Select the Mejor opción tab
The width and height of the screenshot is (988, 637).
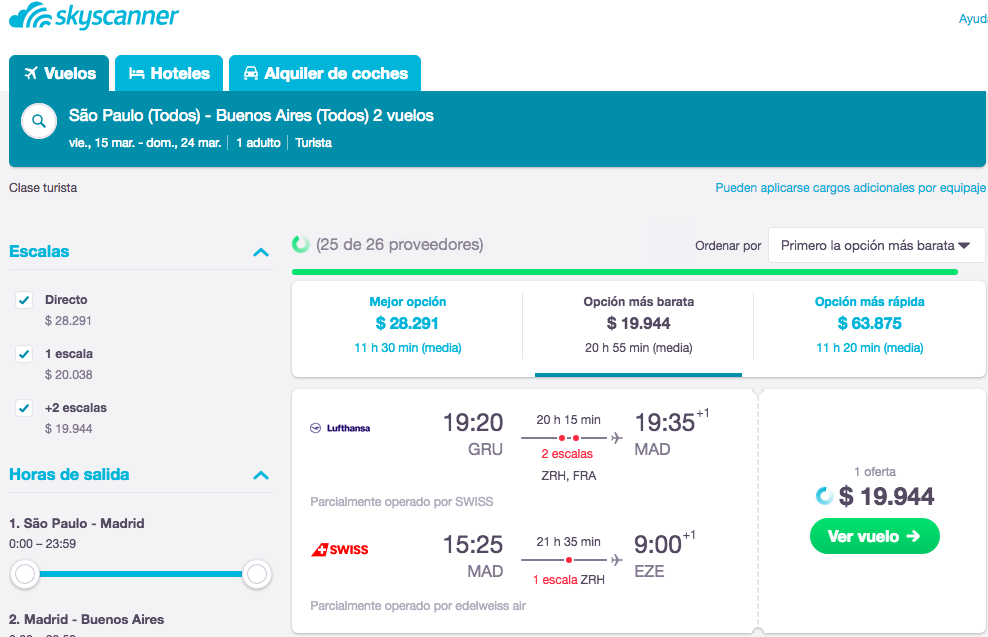tap(407, 324)
